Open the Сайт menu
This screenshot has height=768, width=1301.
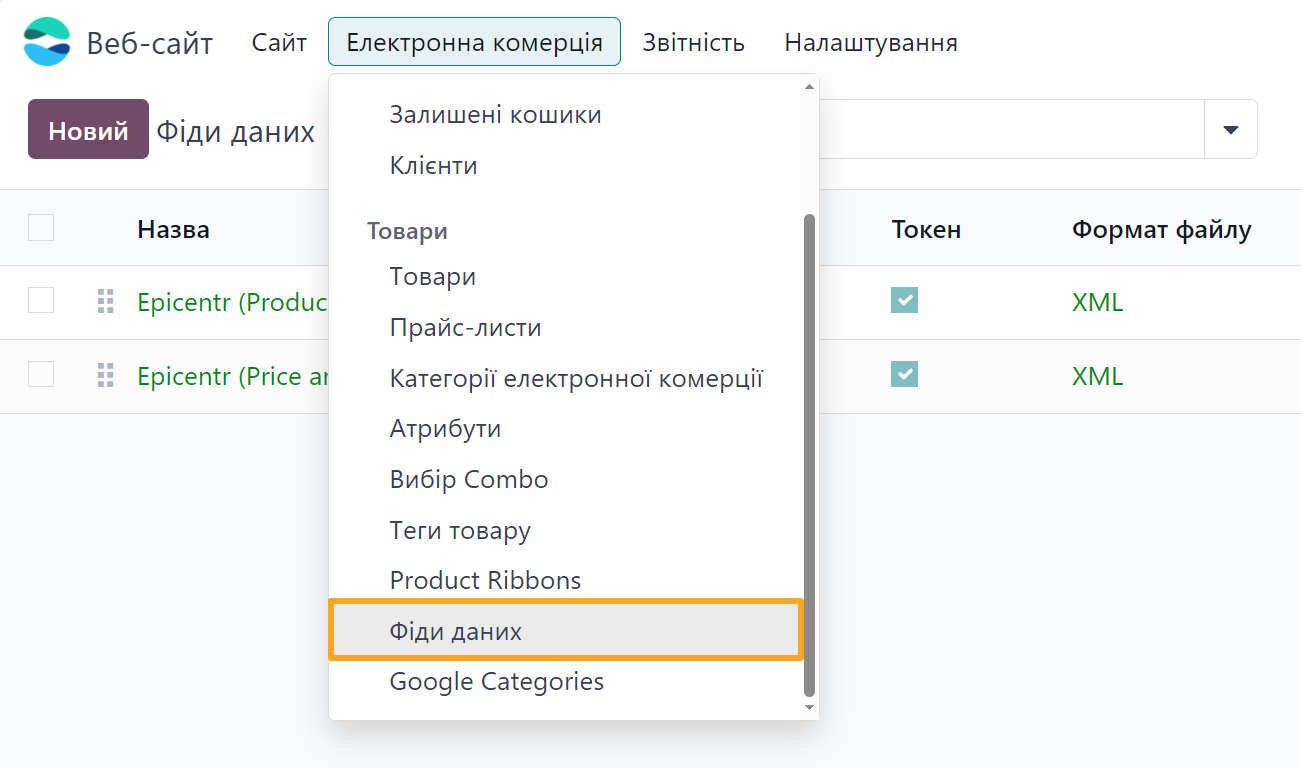pyautogui.click(x=279, y=42)
